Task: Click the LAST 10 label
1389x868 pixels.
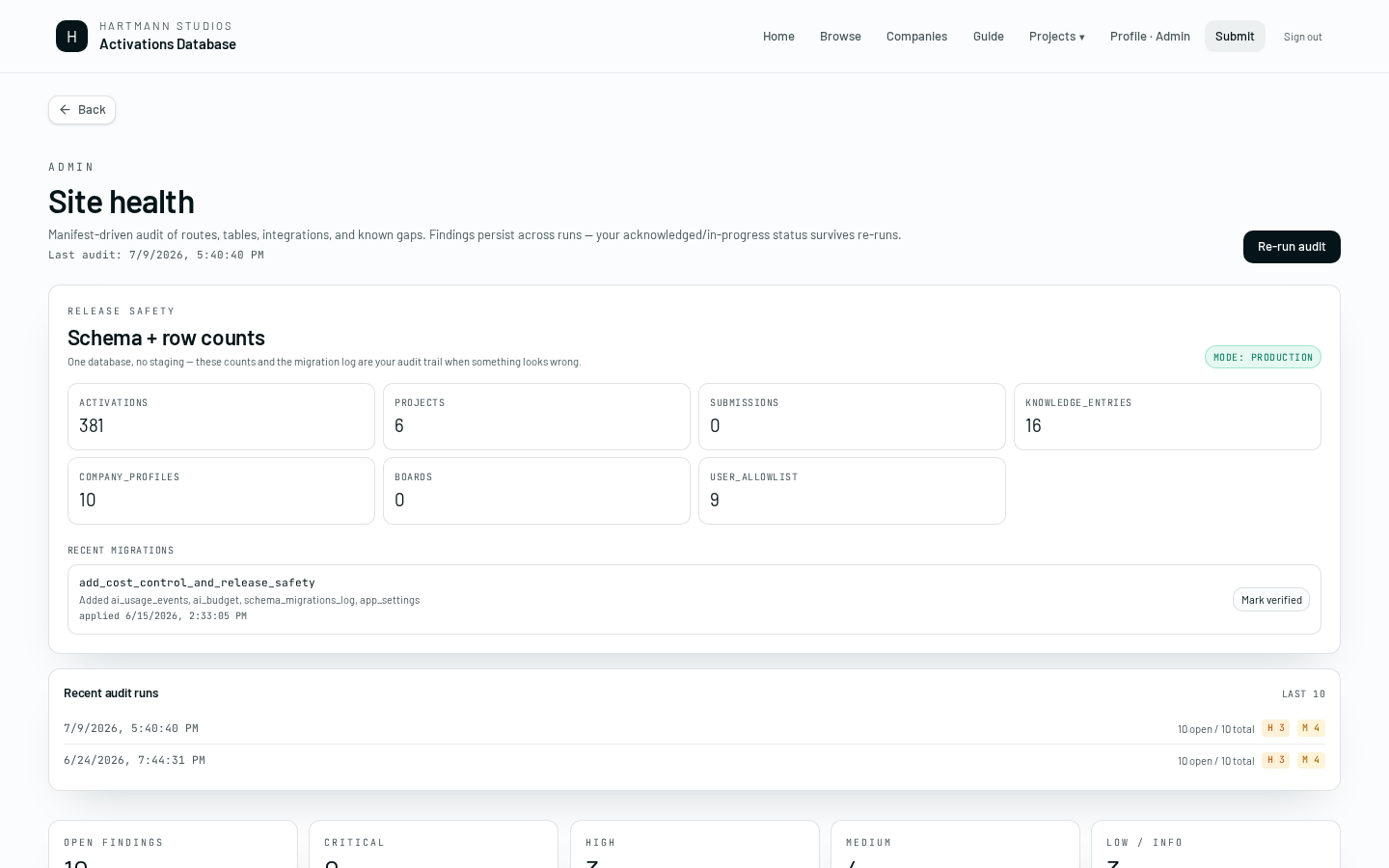Action: (x=1303, y=694)
